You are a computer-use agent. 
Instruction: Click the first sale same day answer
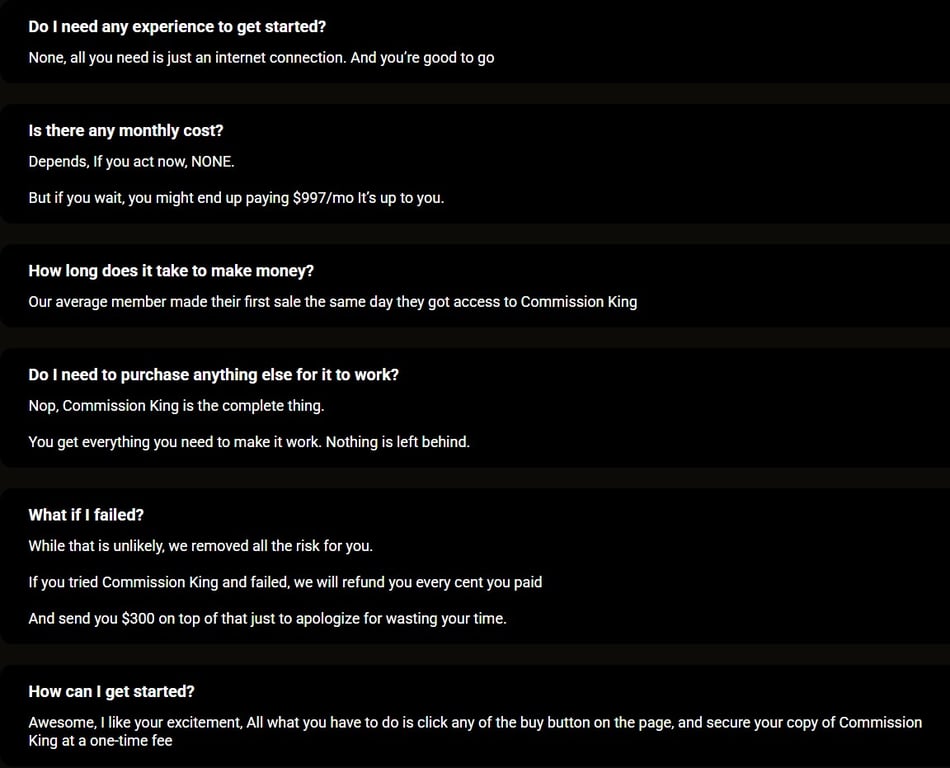pos(333,302)
